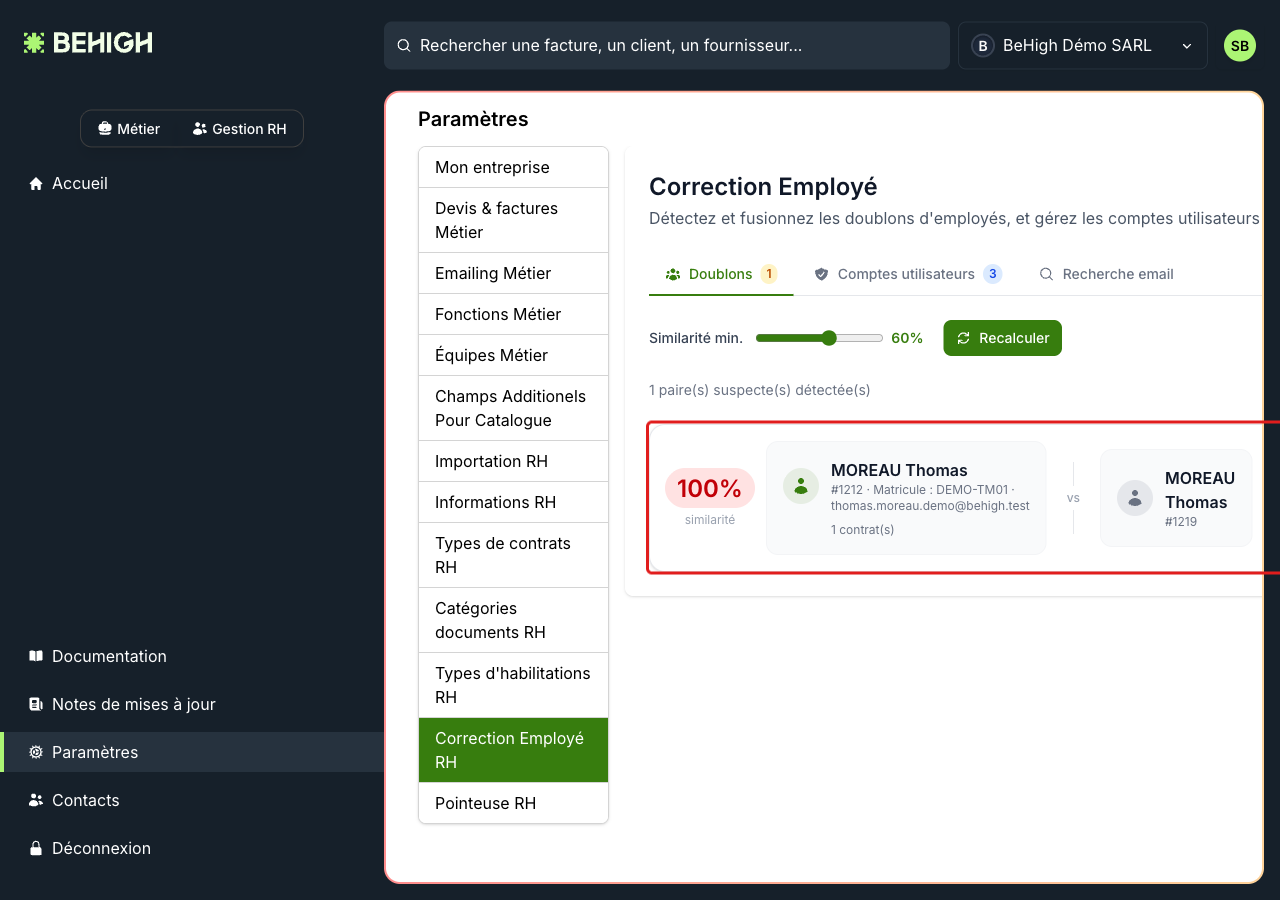Open Équipes Métier settings
The width and height of the screenshot is (1280, 900).
[513, 355]
